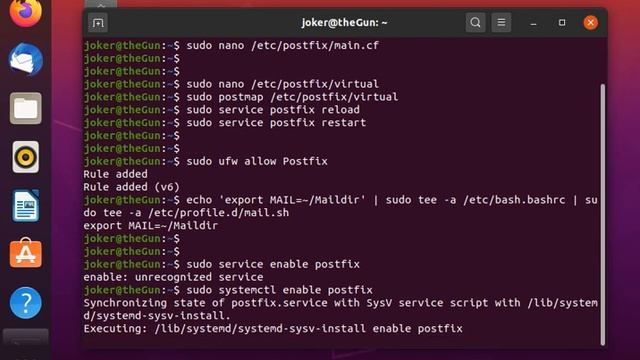Image resolution: width=640 pixels, height=360 pixels.
Task: Open Thunderbird mail from the dock
Action: (26, 60)
